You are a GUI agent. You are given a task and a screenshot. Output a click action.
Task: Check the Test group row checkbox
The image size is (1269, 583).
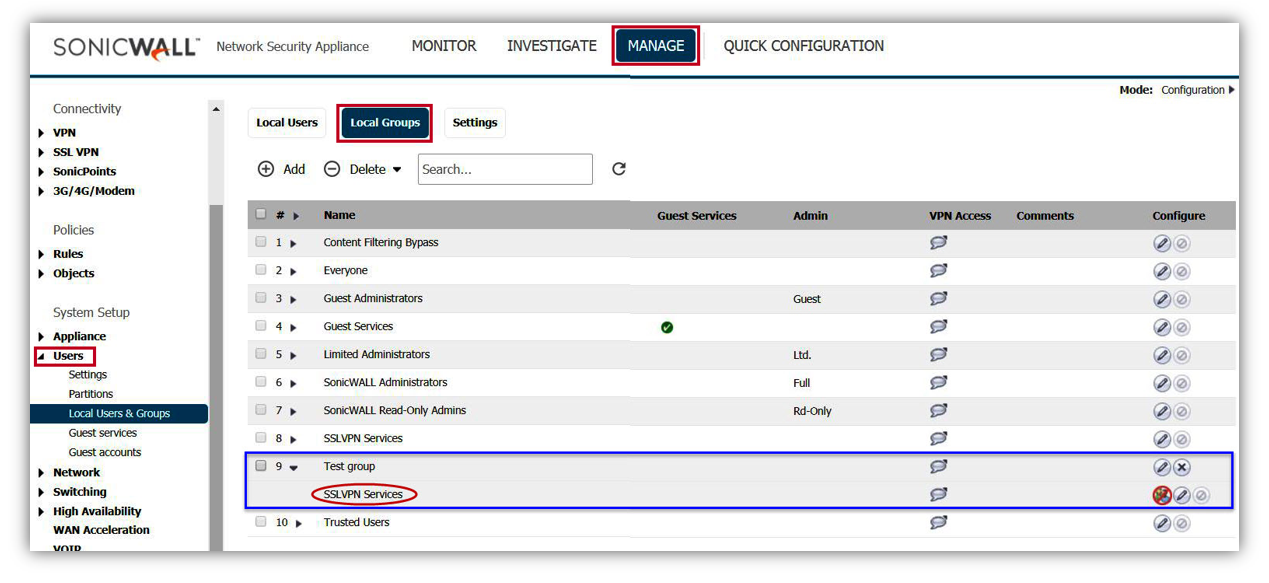click(261, 466)
